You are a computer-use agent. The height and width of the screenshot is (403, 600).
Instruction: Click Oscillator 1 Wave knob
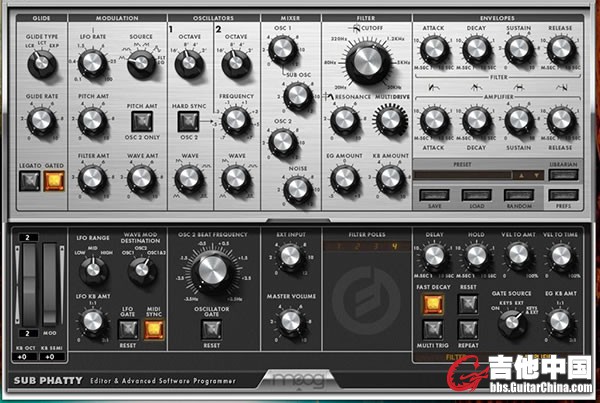(189, 179)
